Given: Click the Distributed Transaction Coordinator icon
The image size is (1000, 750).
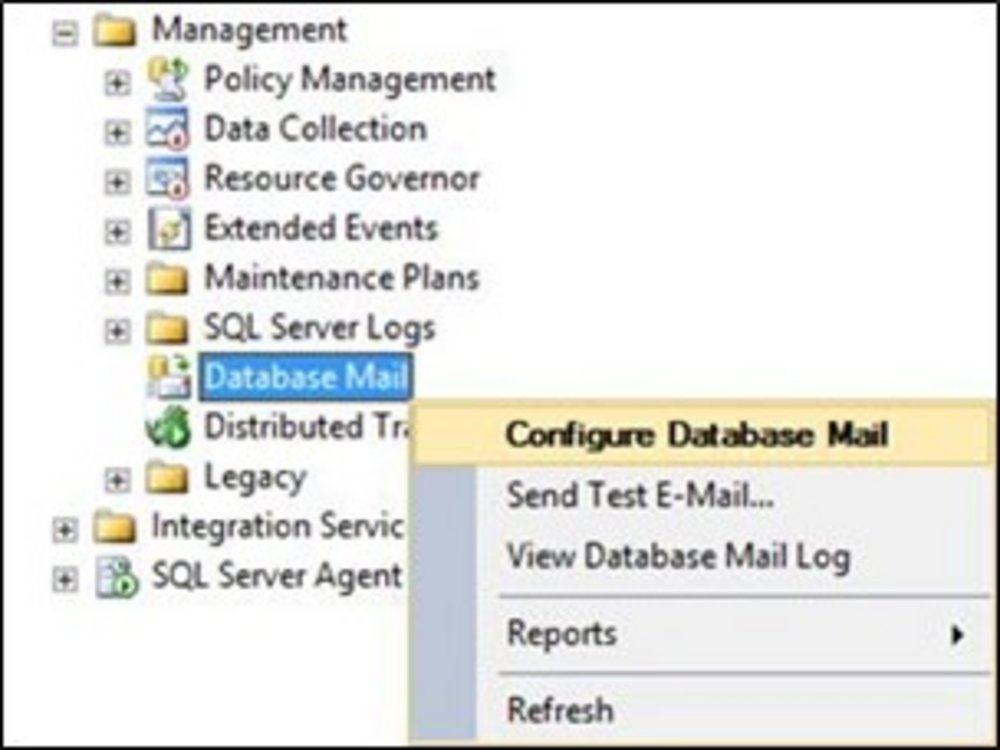Looking at the screenshot, I should click(167, 427).
